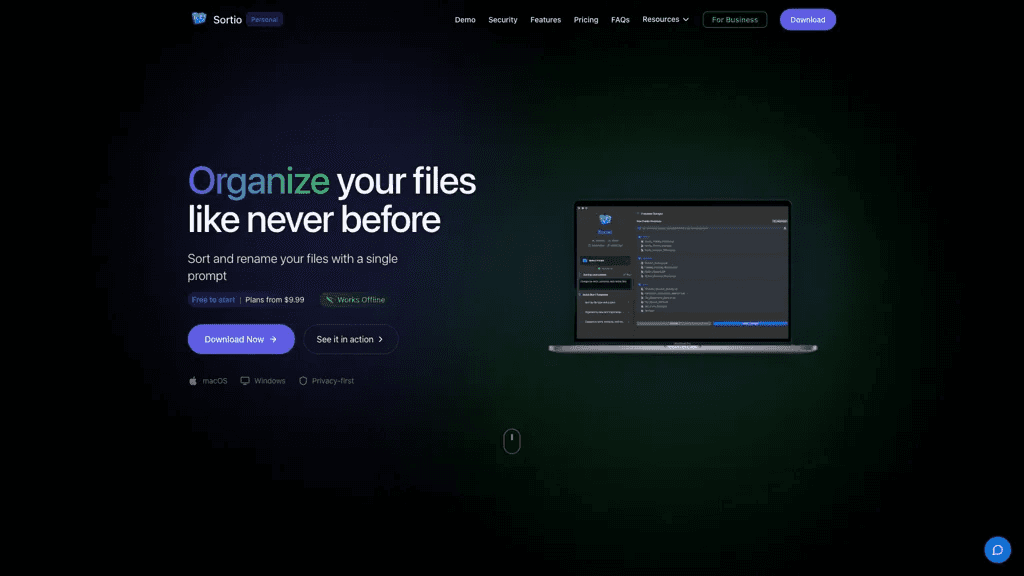Click the chevron next to Resources

[686, 20]
